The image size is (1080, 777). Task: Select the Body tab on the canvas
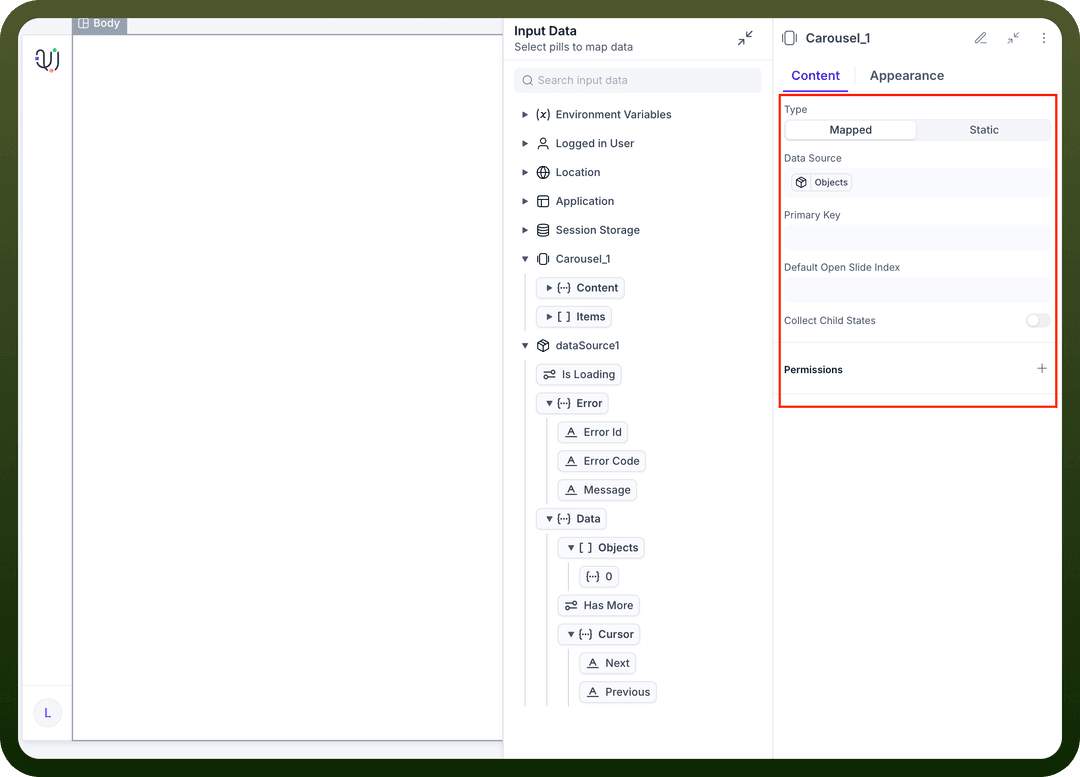[x=99, y=23]
